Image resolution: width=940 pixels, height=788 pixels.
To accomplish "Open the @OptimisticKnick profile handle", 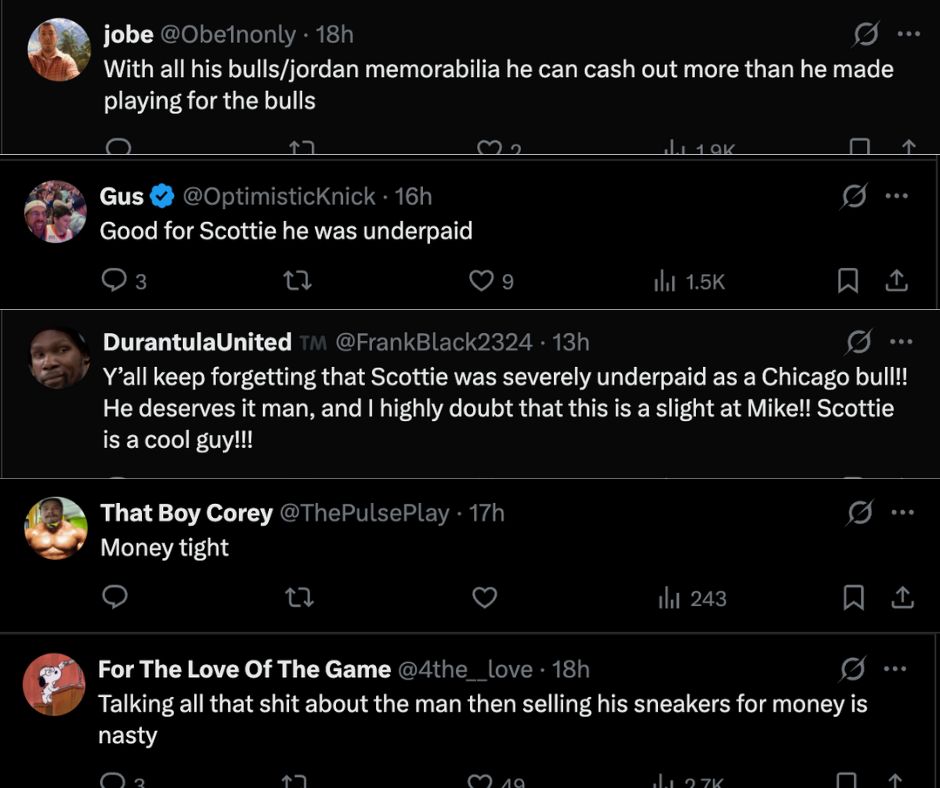I will coord(279,196).
